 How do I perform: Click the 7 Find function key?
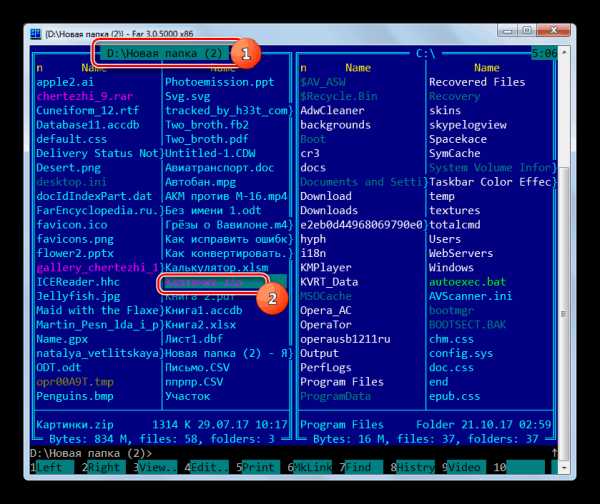361,467
